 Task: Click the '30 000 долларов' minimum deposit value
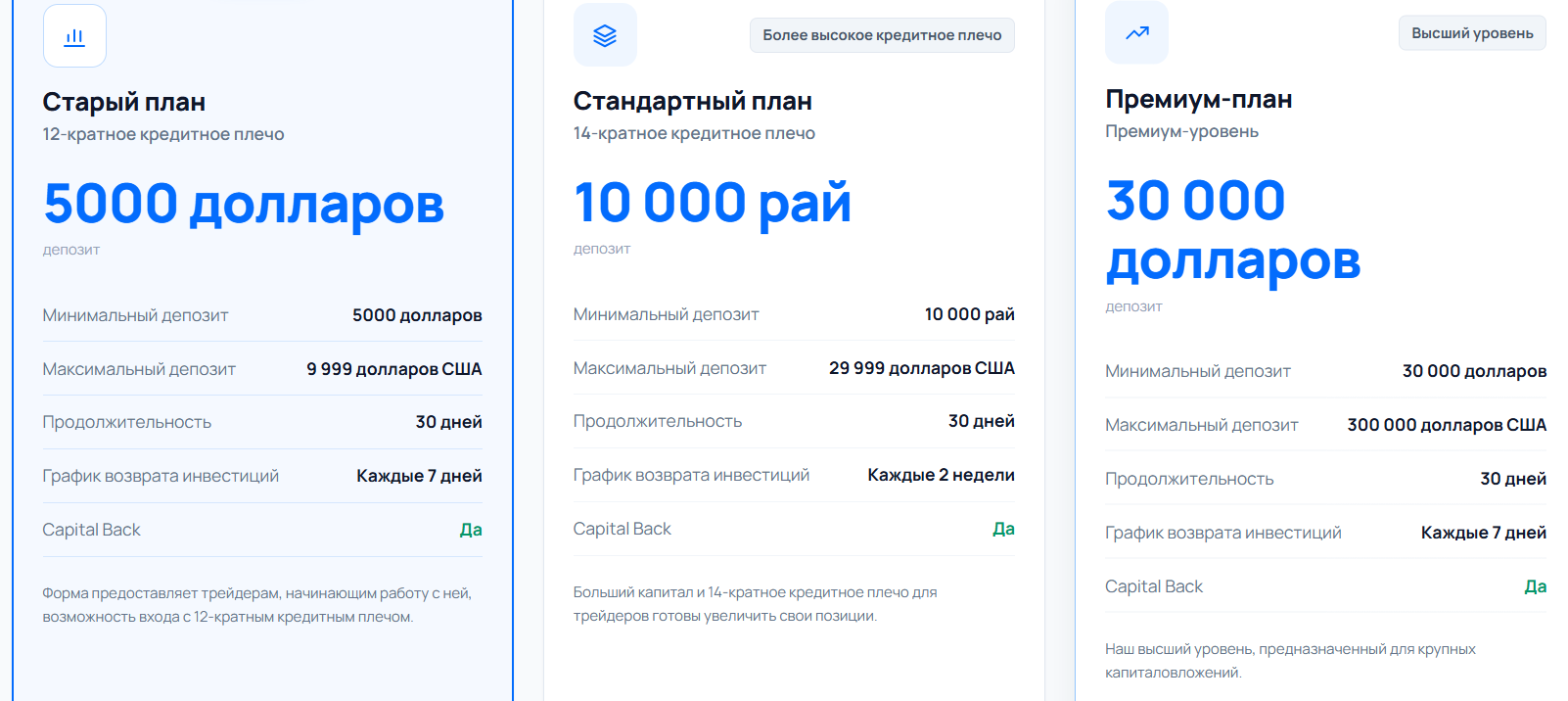click(1474, 371)
